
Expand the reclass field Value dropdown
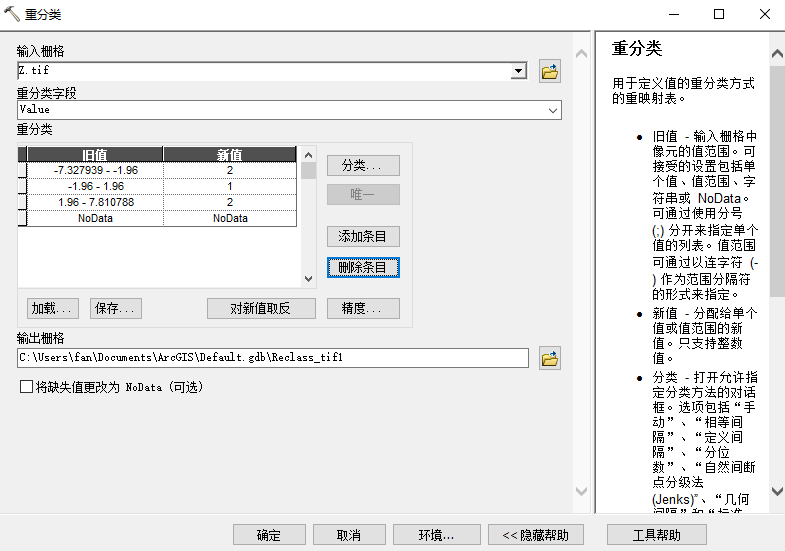coord(553,110)
